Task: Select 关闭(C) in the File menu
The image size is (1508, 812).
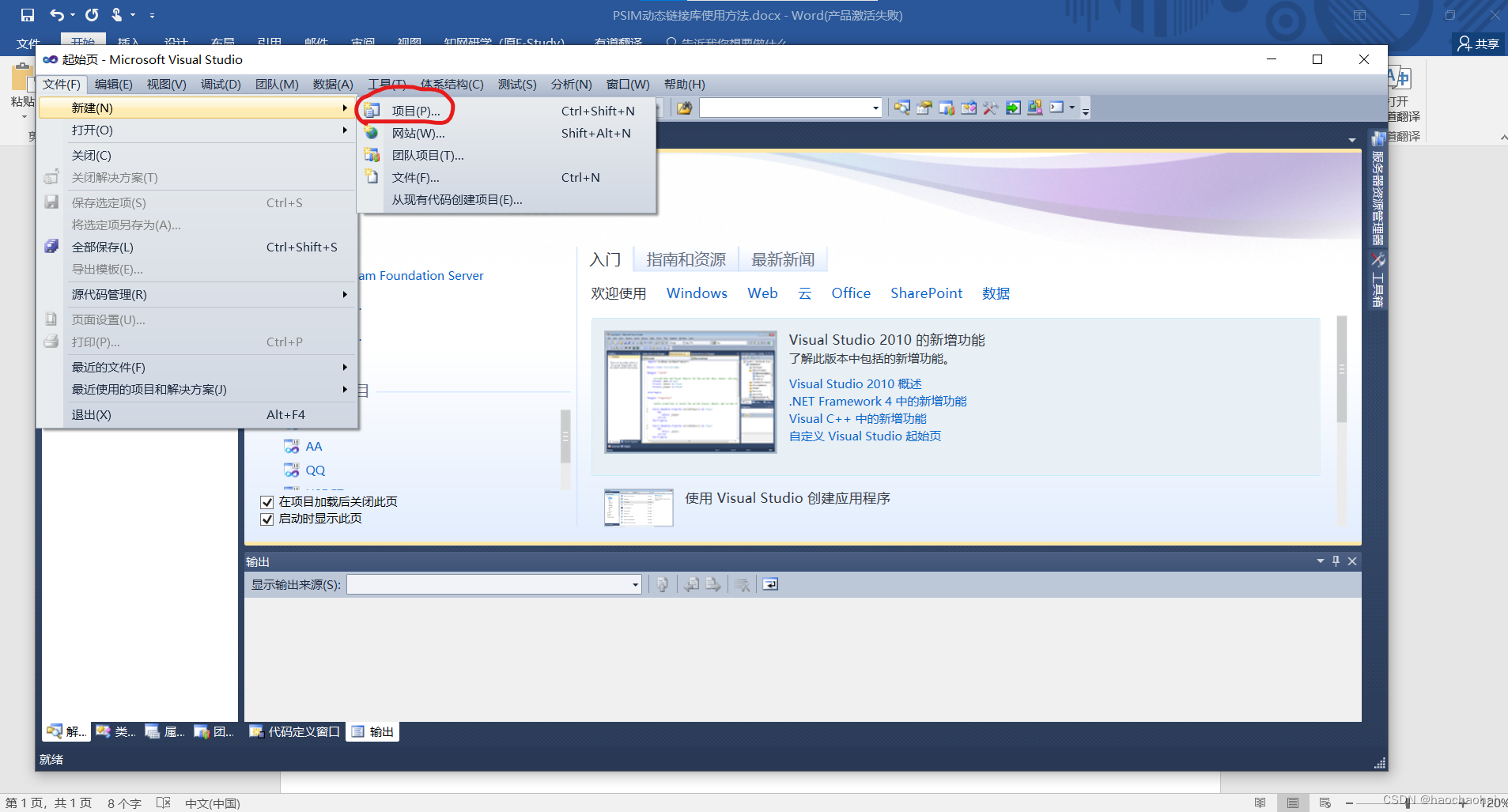Action: (x=197, y=155)
